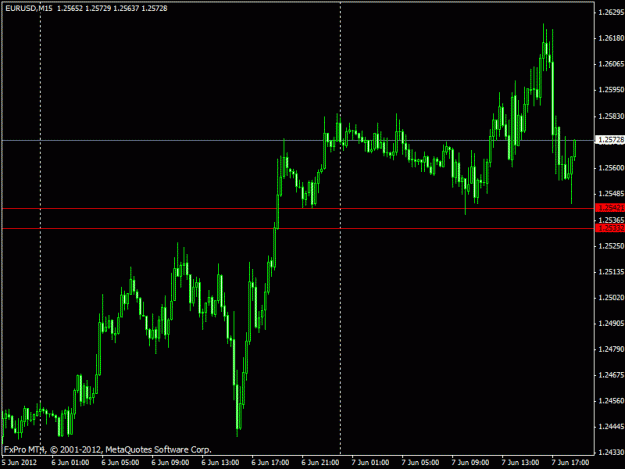Viewport: 625px width, 469px height.
Task: Click the 1.24560 price scale value
Action: click(611, 401)
